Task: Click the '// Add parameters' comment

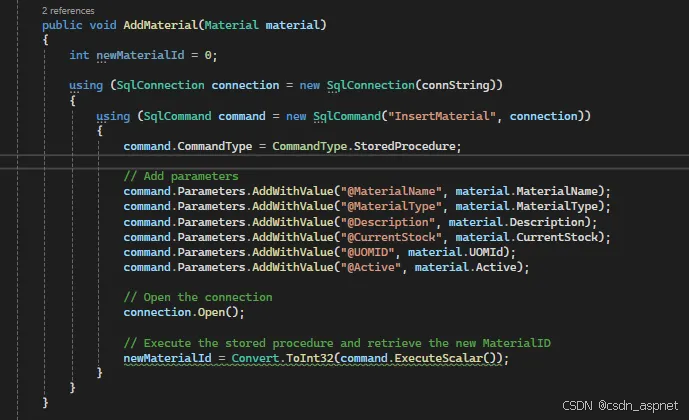Action: 181,176
